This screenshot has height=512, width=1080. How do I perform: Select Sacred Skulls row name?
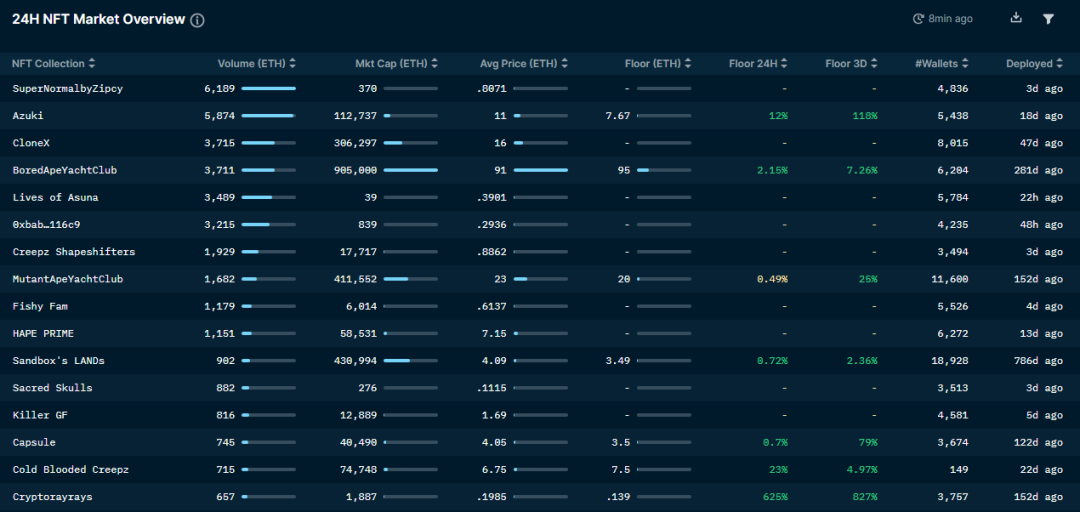pos(52,388)
